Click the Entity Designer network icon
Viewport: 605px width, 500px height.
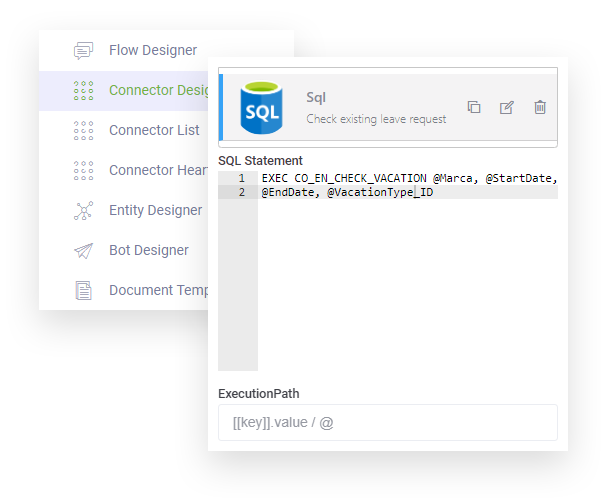click(83, 210)
